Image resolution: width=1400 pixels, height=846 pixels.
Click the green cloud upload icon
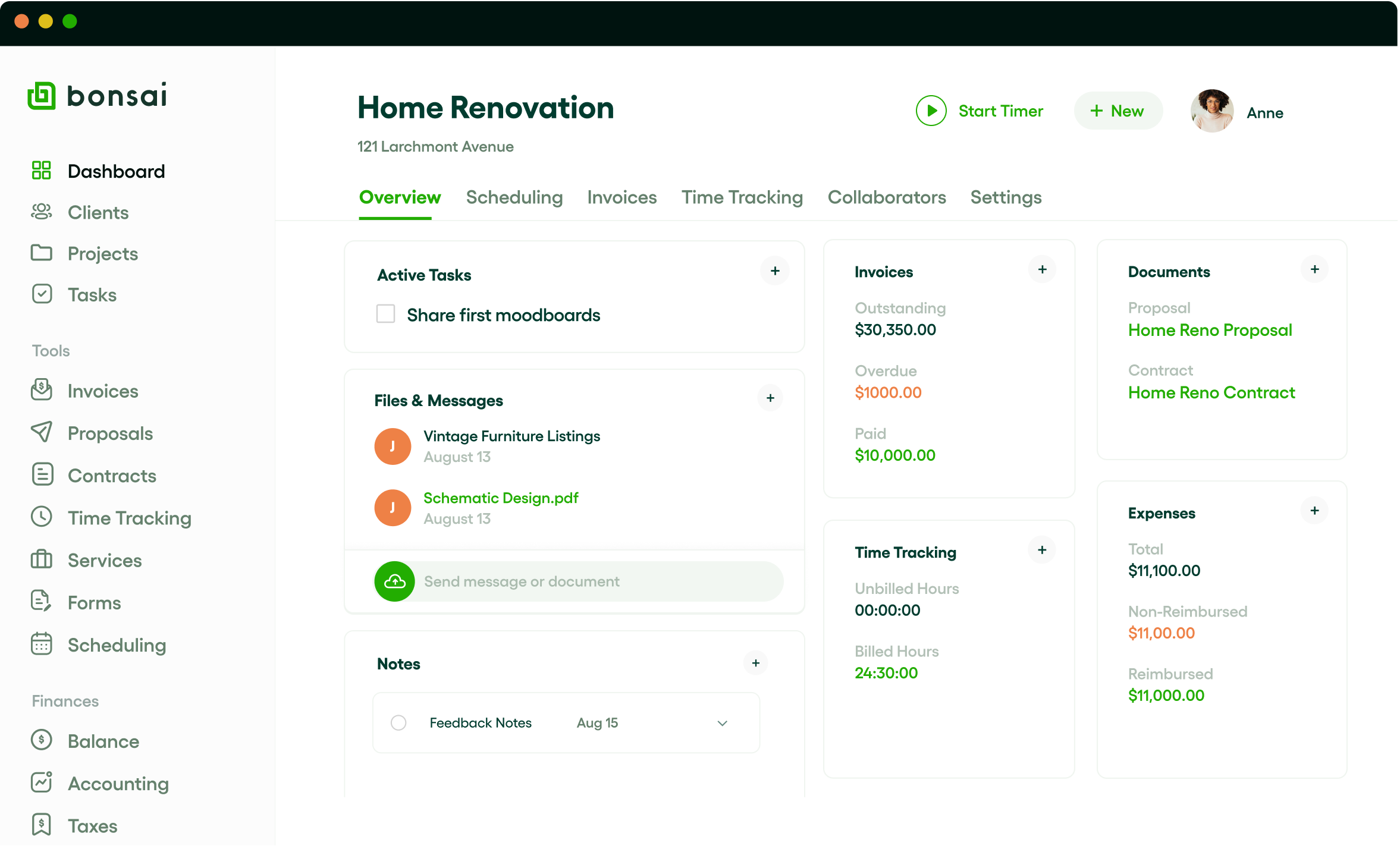click(394, 581)
